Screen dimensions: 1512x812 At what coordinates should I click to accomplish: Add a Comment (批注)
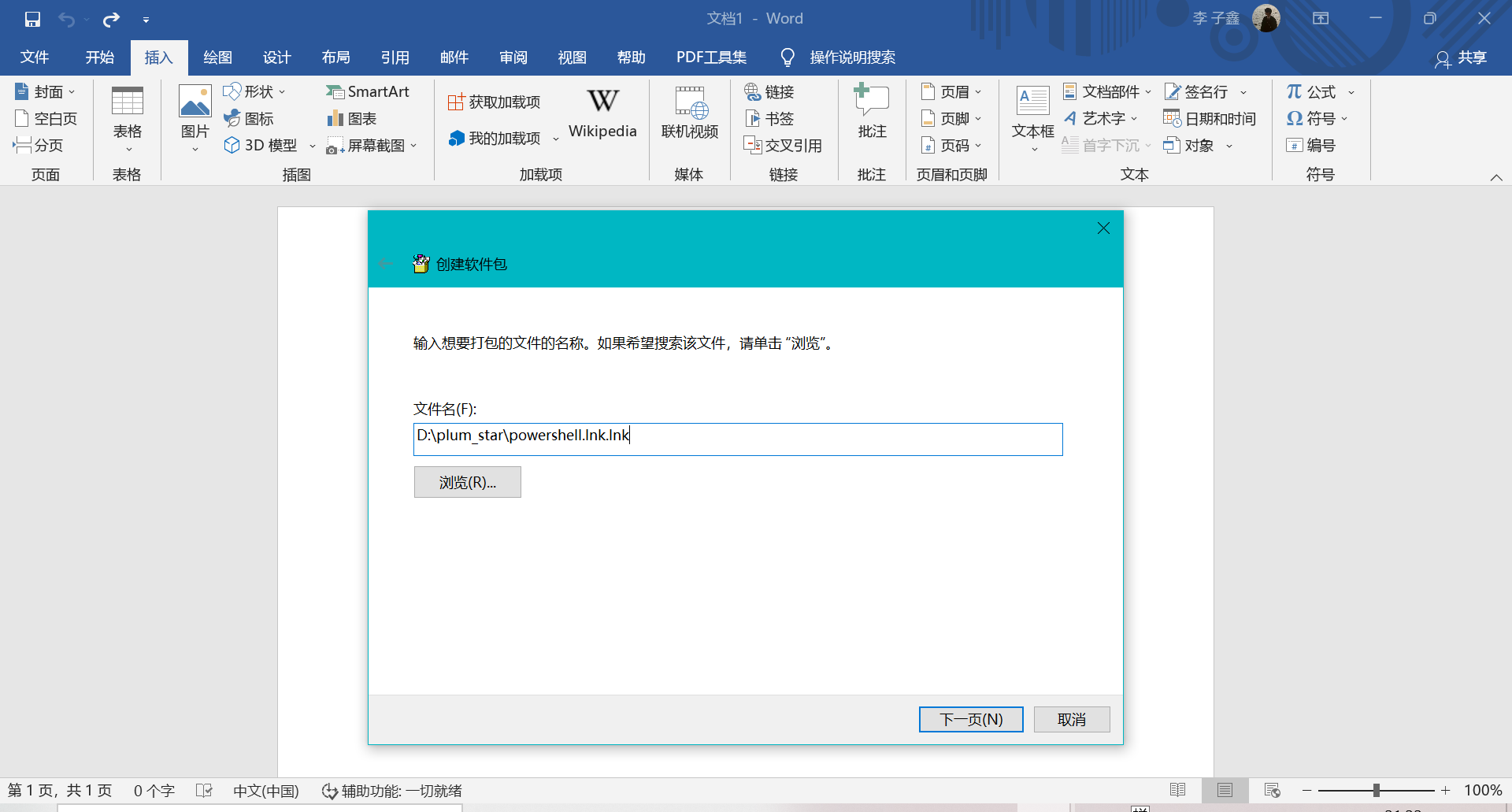[872, 113]
